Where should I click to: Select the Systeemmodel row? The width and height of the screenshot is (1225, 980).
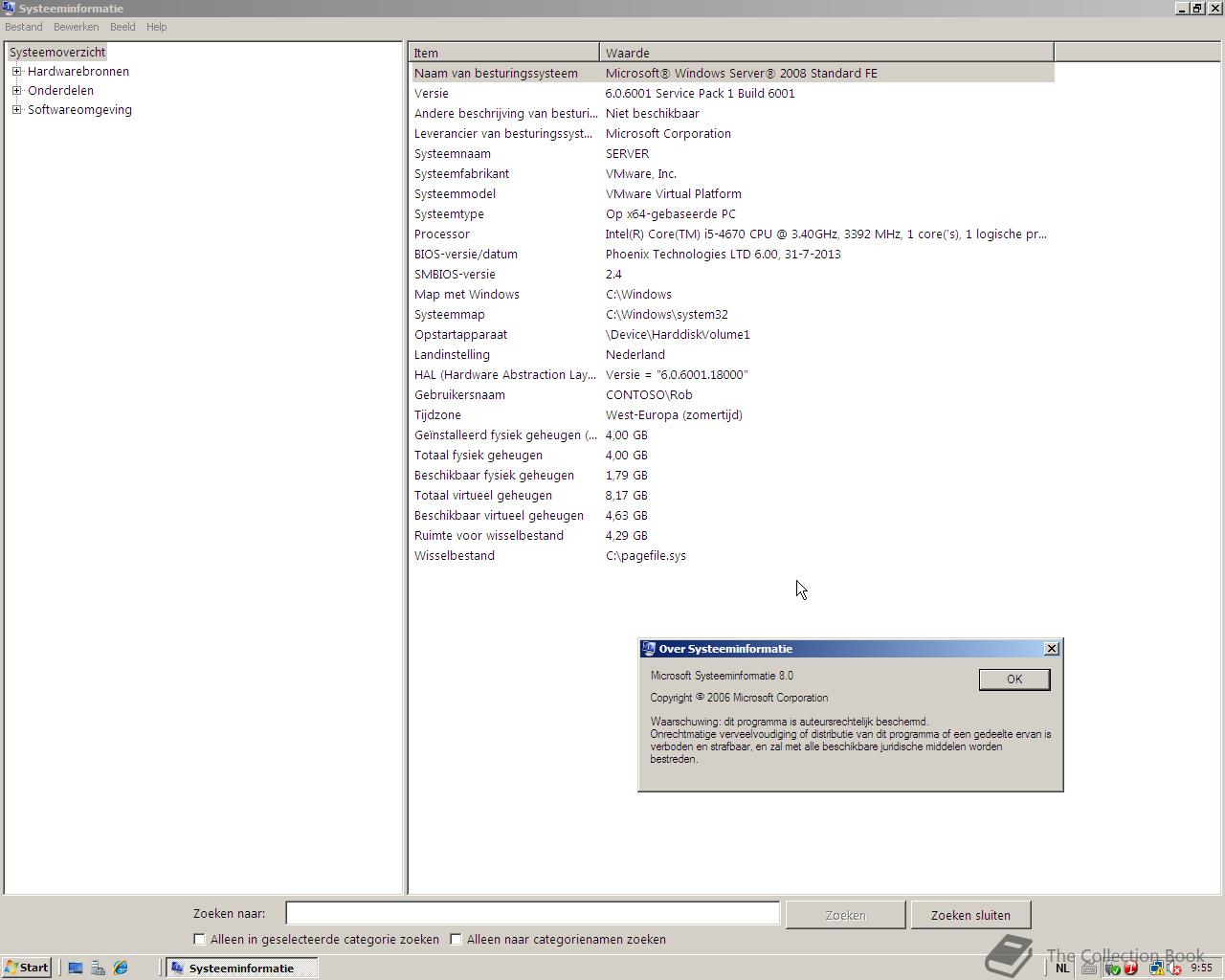tap(732, 193)
